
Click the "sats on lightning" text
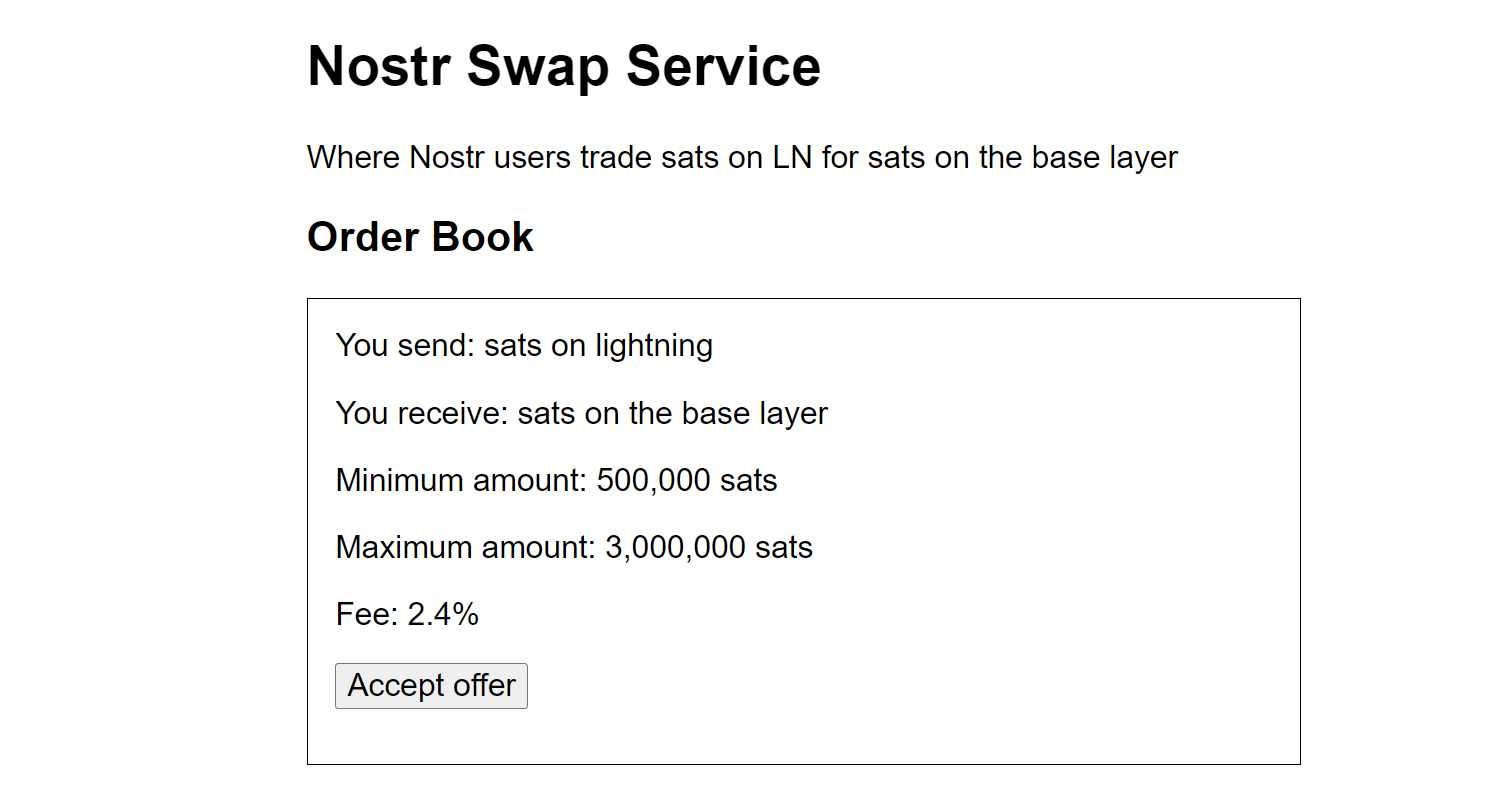click(x=598, y=346)
